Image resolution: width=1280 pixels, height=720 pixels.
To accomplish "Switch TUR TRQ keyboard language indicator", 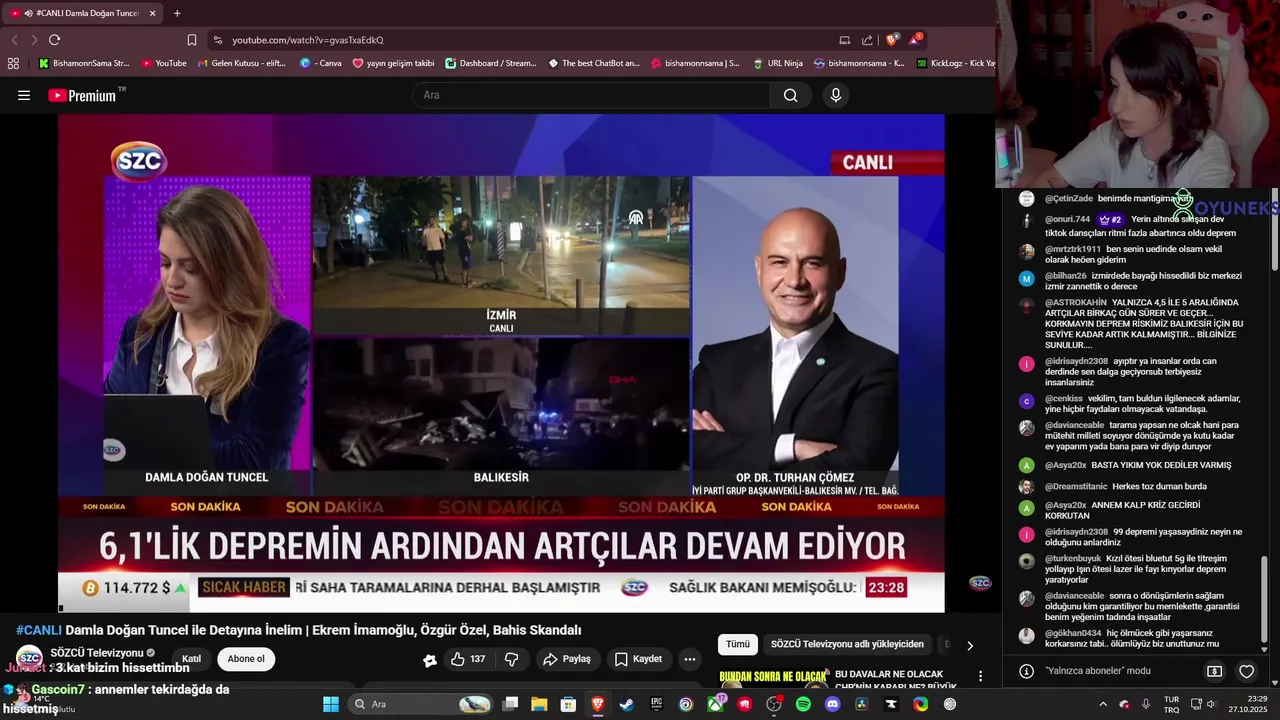I will tap(1171, 704).
